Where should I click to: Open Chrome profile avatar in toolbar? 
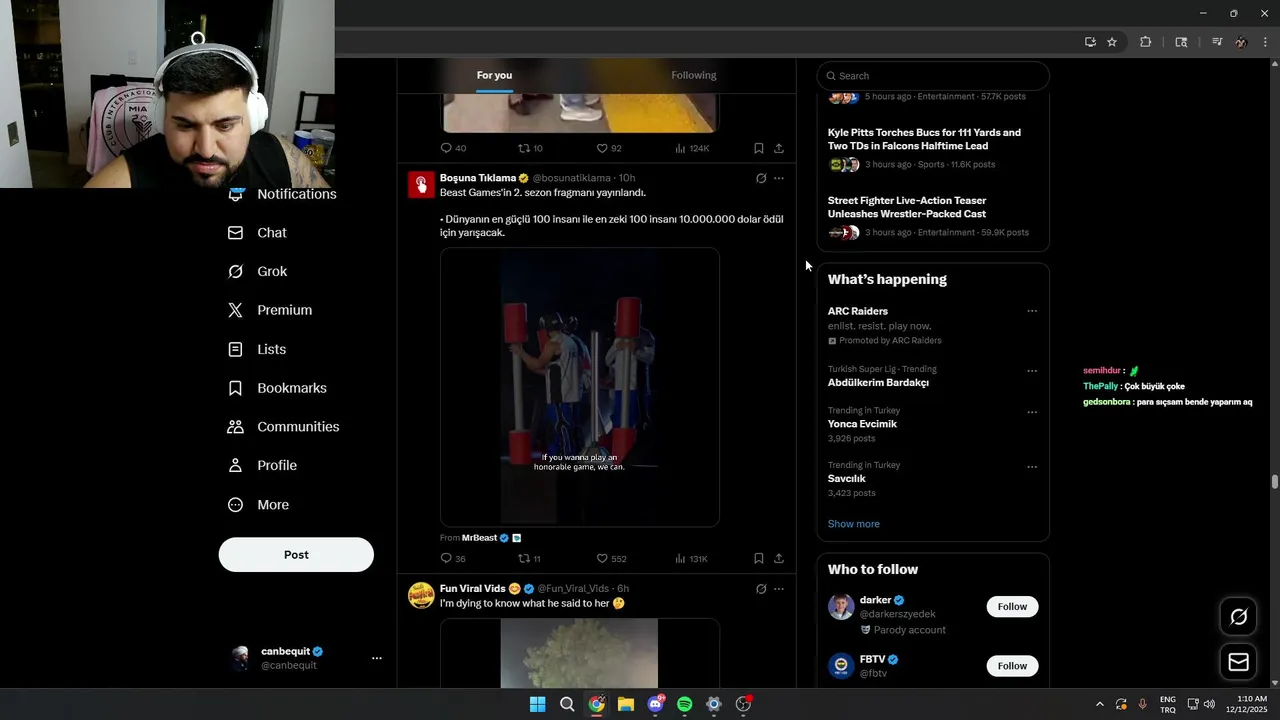[1241, 42]
